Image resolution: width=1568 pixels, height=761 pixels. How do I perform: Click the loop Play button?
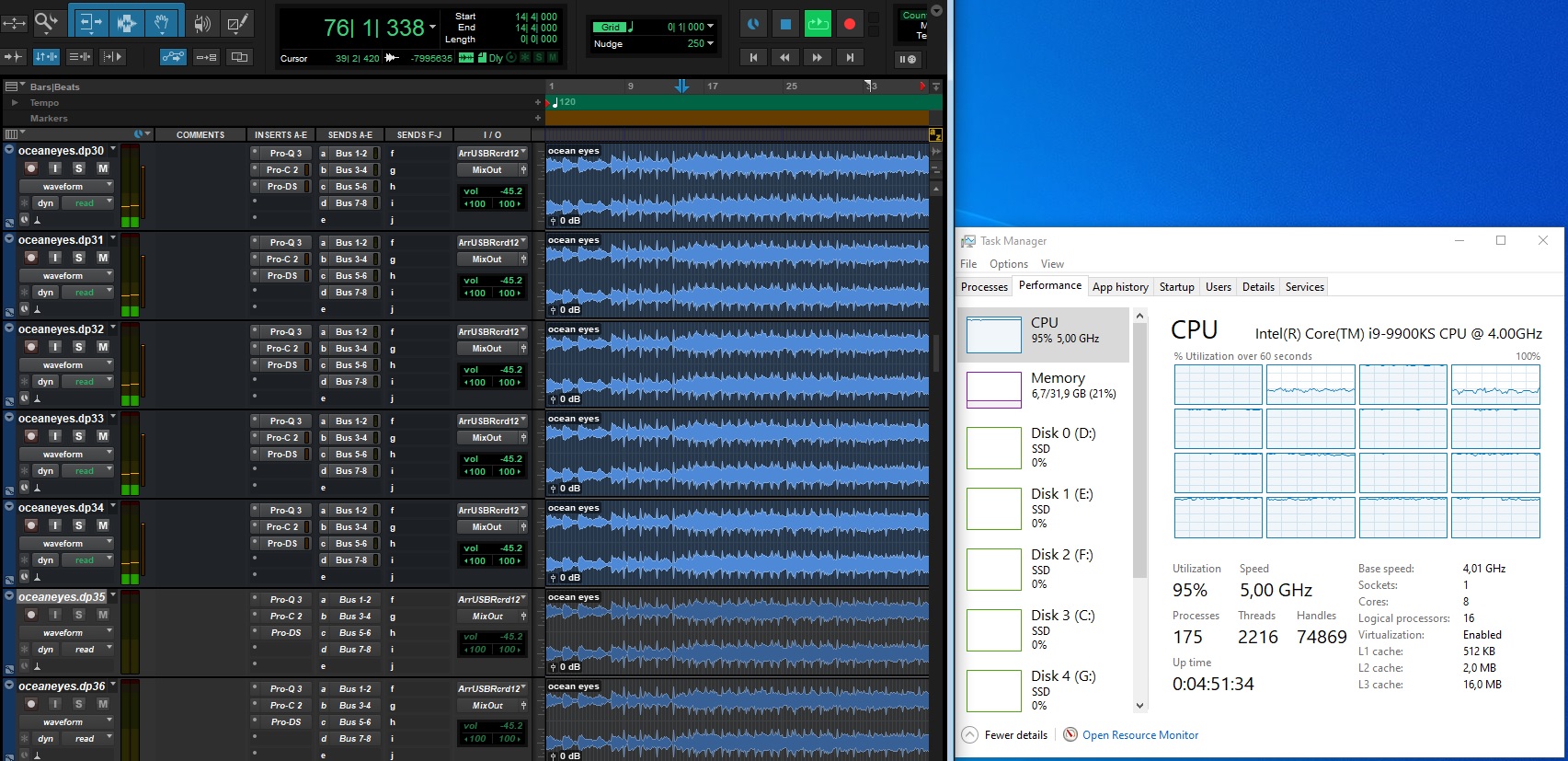(818, 24)
